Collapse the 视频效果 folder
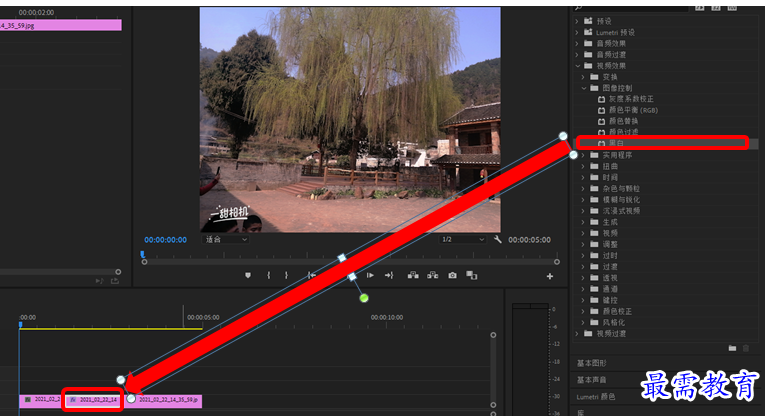Image resolution: width=765 pixels, height=417 pixels. (577, 66)
